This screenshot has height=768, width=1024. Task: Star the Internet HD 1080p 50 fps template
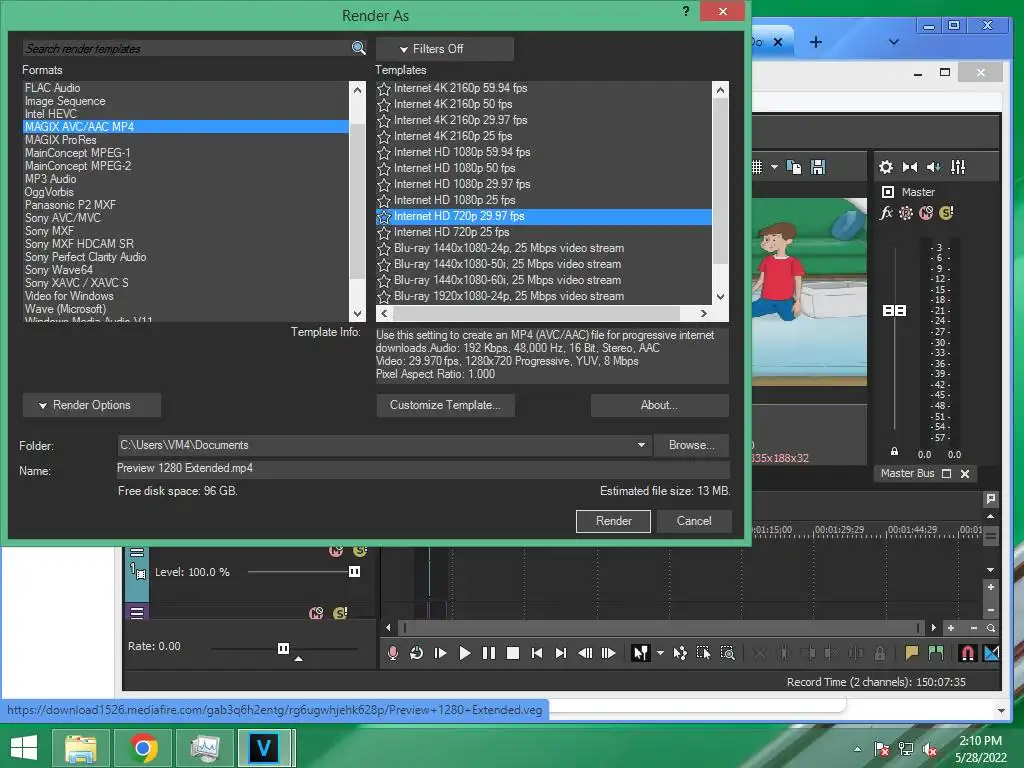coord(384,168)
